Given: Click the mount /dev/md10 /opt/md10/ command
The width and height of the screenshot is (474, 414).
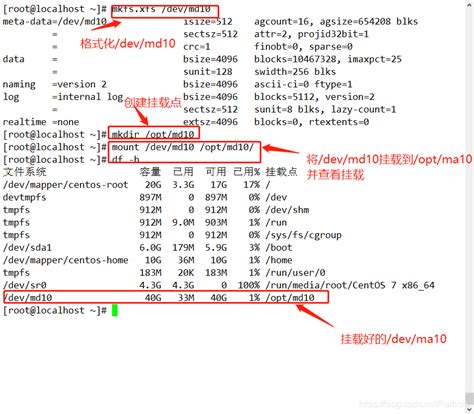Looking at the screenshot, I should pos(183,147).
